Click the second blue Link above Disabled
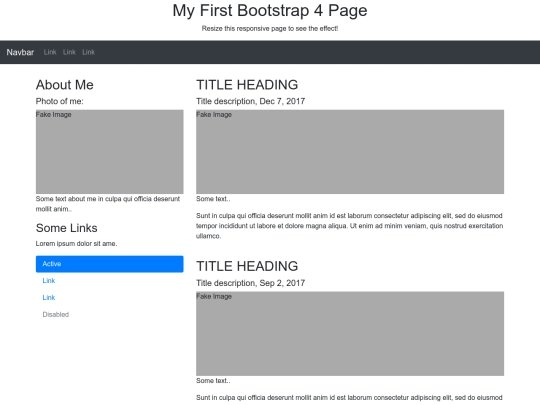540x405 pixels. 49,298
